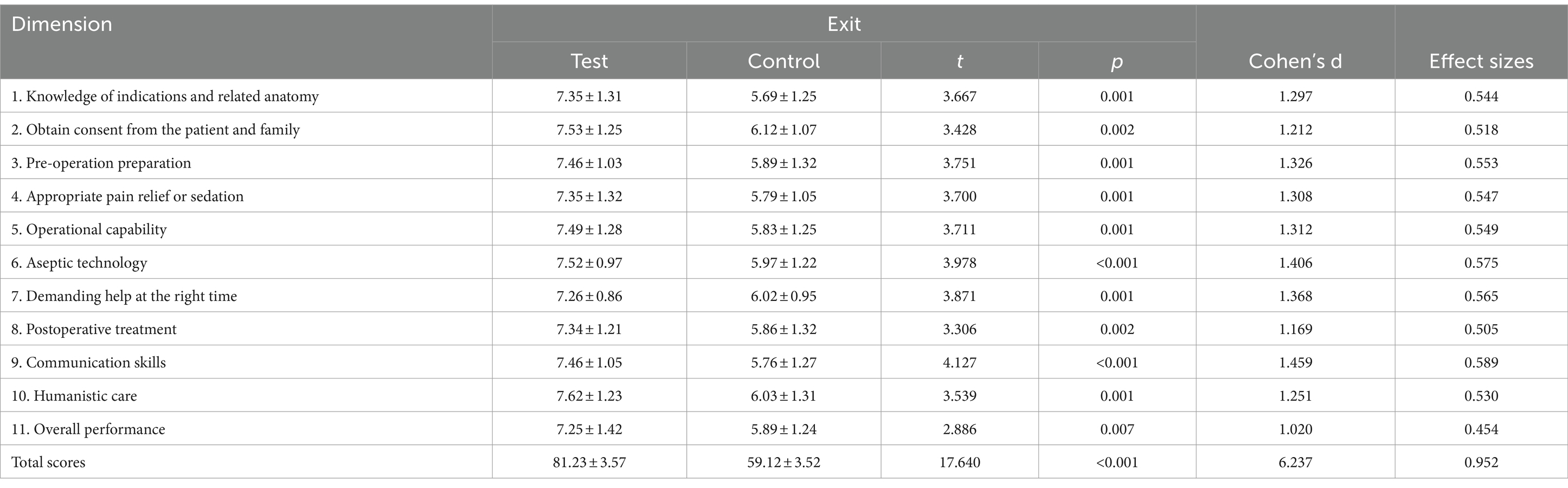Click the p value 0.007 cell
Screen dimensions: 1568x488
tap(1116, 429)
